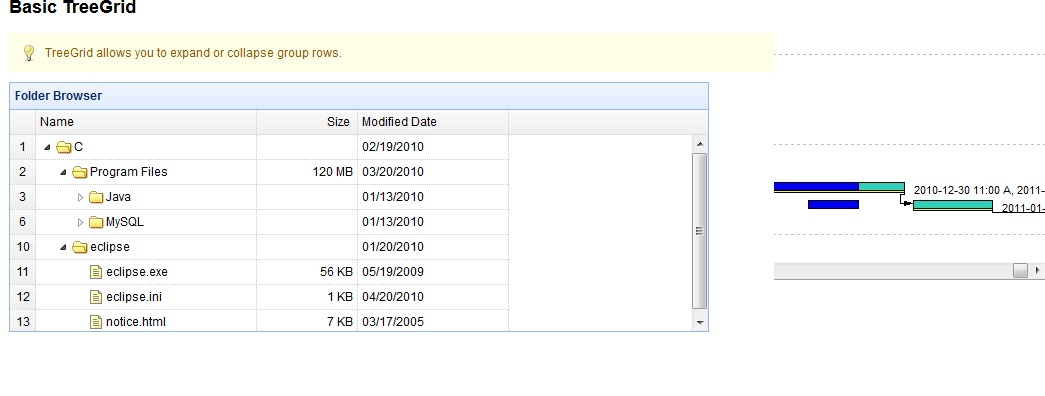Click the 01/20/2010 date cell

point(433,247)
